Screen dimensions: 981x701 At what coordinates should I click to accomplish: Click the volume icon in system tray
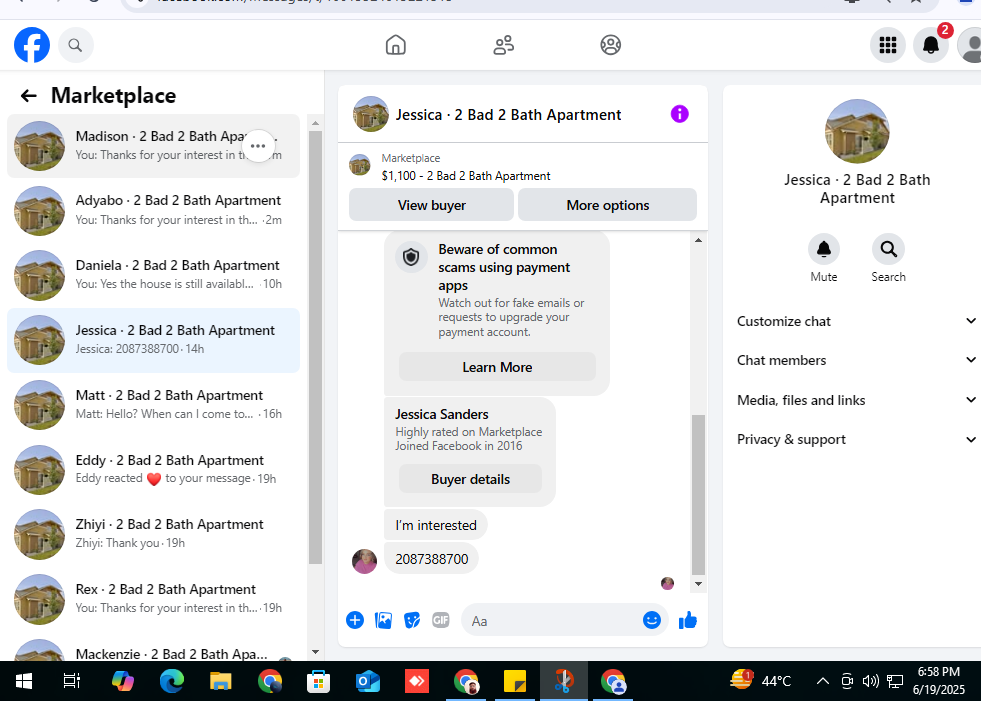870,681
